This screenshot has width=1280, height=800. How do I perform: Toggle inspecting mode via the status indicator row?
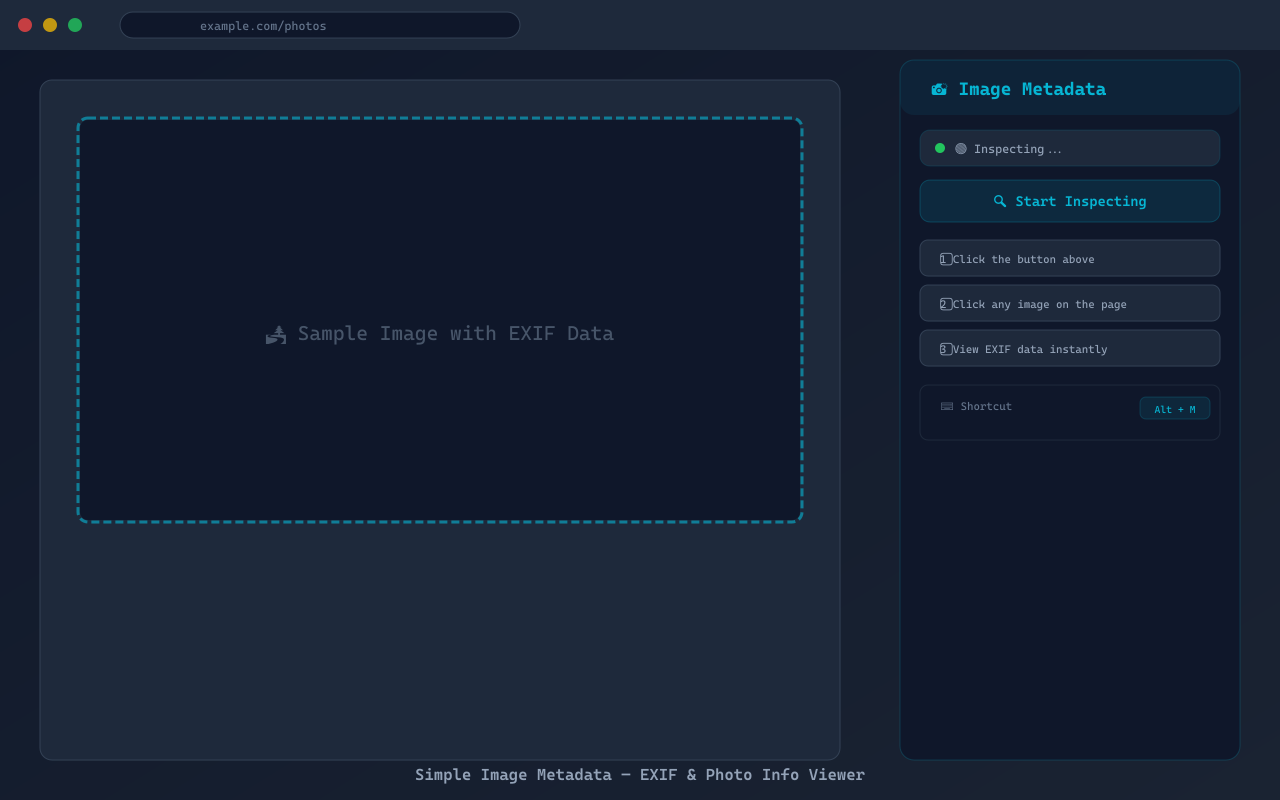click(1069, 148)
